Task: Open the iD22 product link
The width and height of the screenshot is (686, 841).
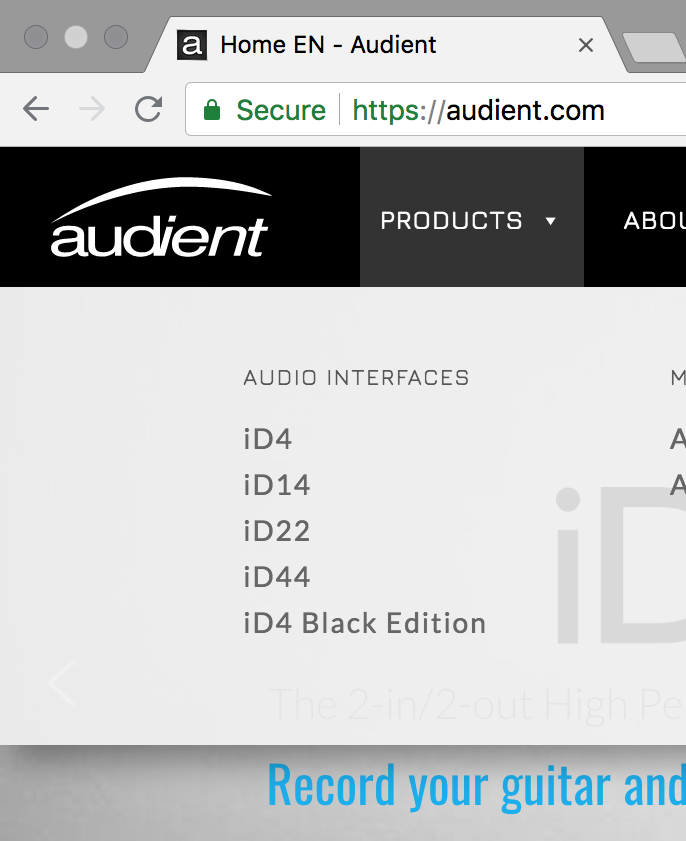Action: 277,532
